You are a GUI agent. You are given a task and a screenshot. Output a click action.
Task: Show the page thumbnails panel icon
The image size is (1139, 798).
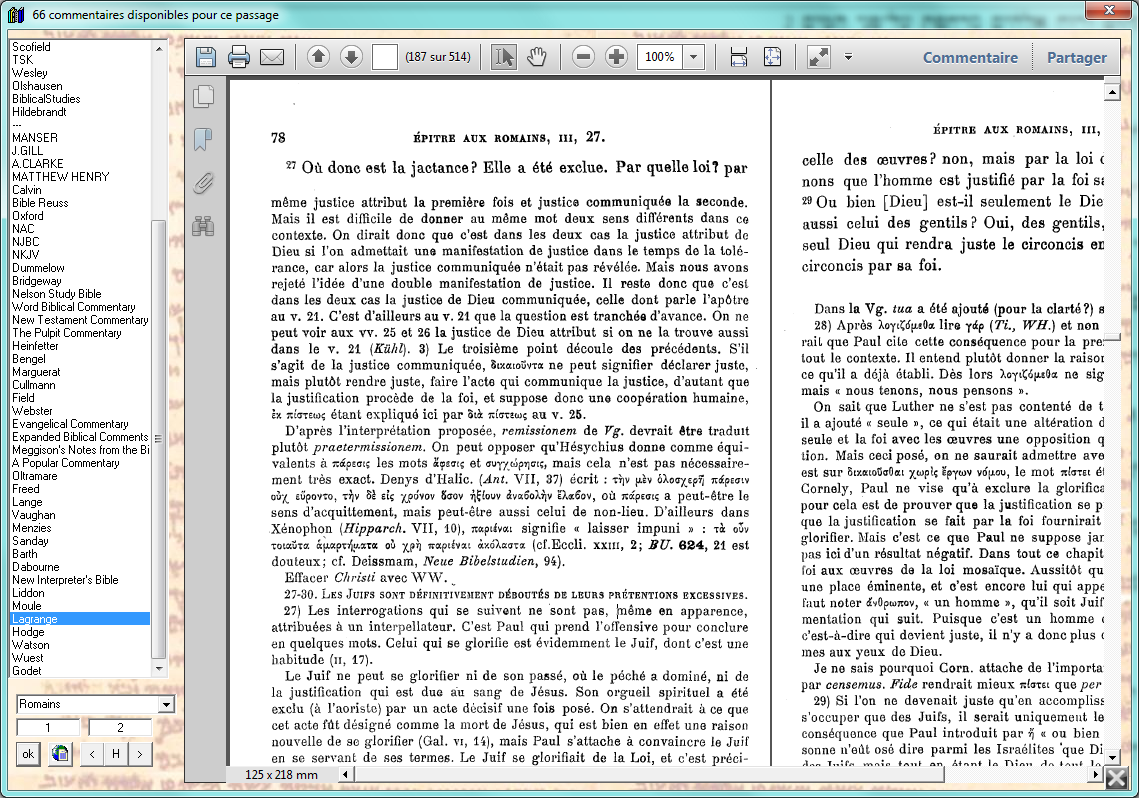203,97
